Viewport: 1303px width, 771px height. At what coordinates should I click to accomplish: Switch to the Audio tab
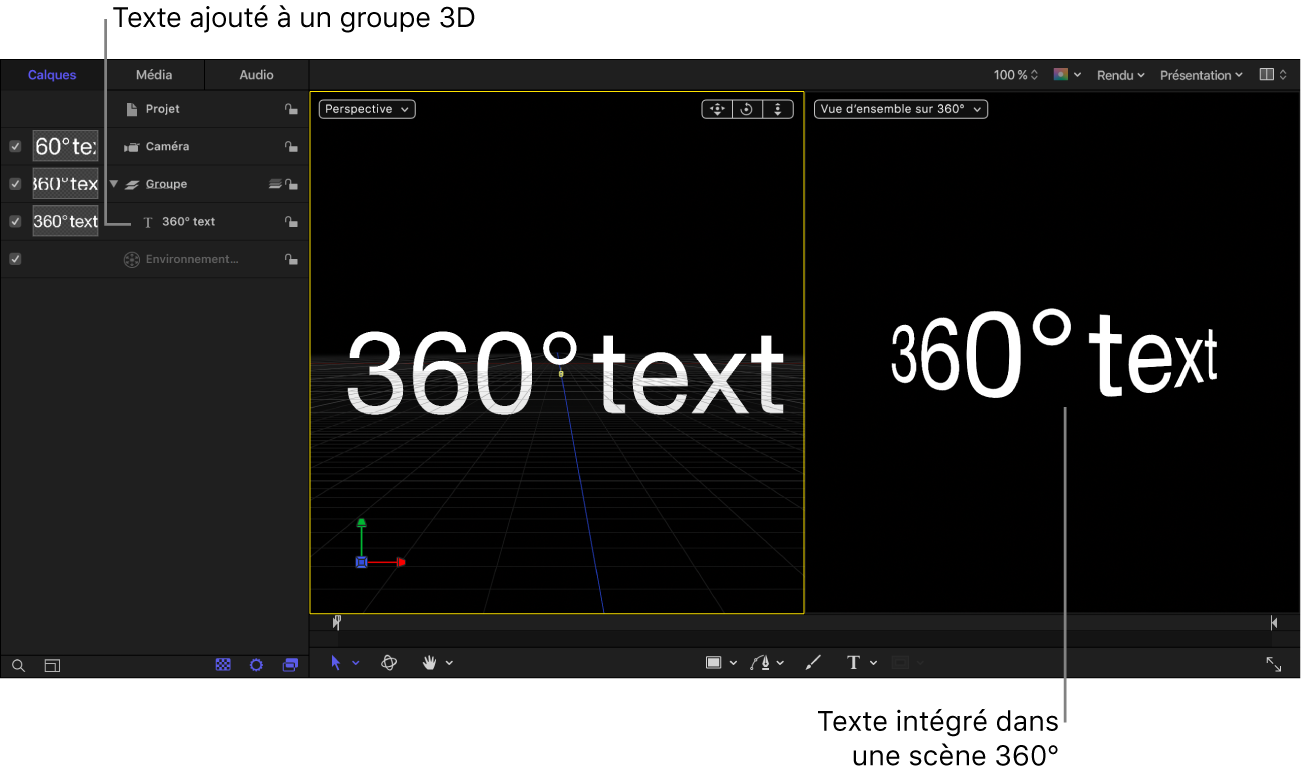(x=257, y=74)
